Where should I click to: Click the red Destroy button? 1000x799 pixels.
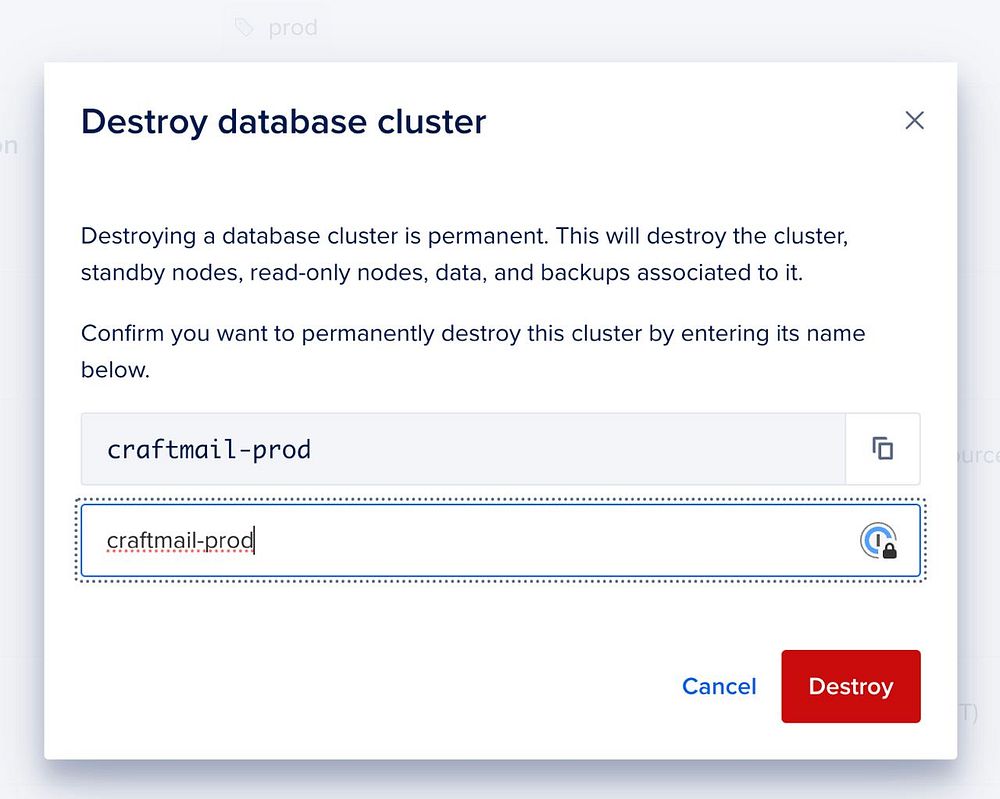coord(851,686)
